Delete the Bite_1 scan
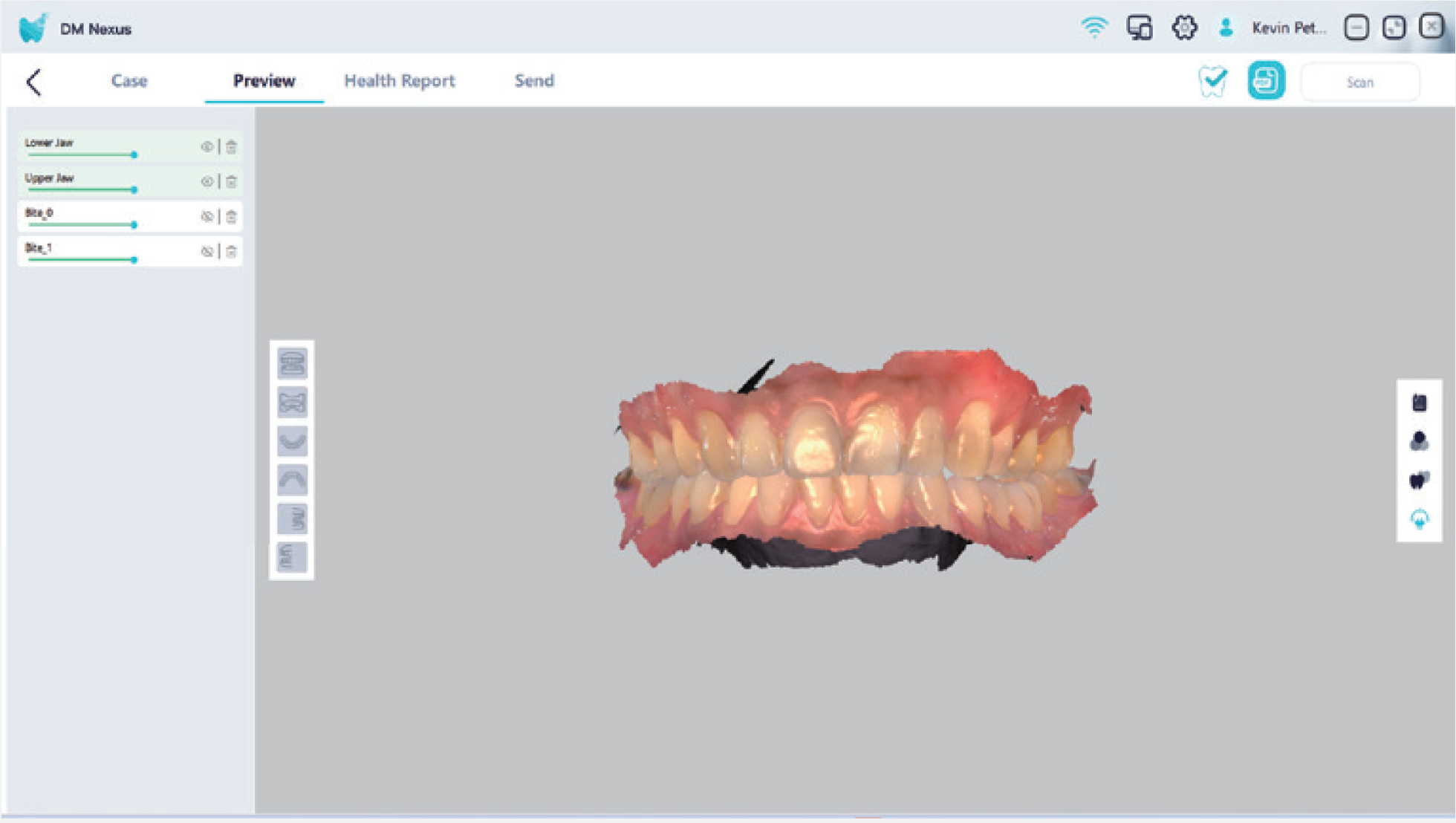This screenshot has height=823, width=1456. [x=232, y=252]
